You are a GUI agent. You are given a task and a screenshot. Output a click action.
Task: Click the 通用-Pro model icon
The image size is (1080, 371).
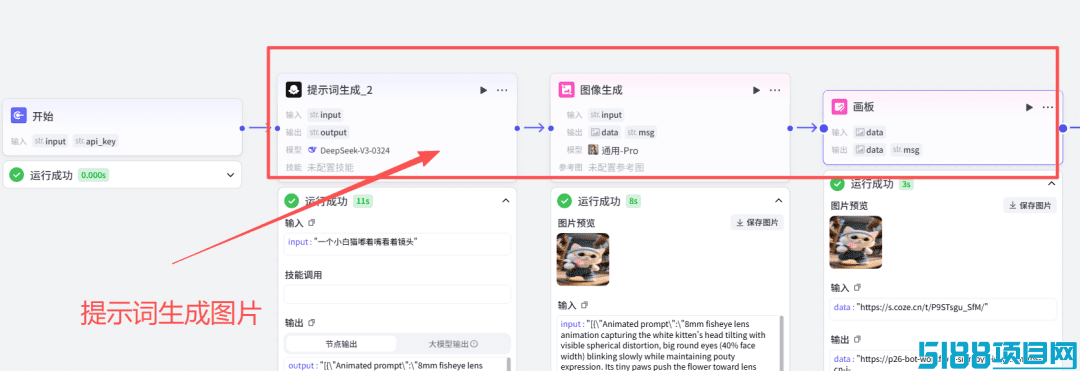592,150
